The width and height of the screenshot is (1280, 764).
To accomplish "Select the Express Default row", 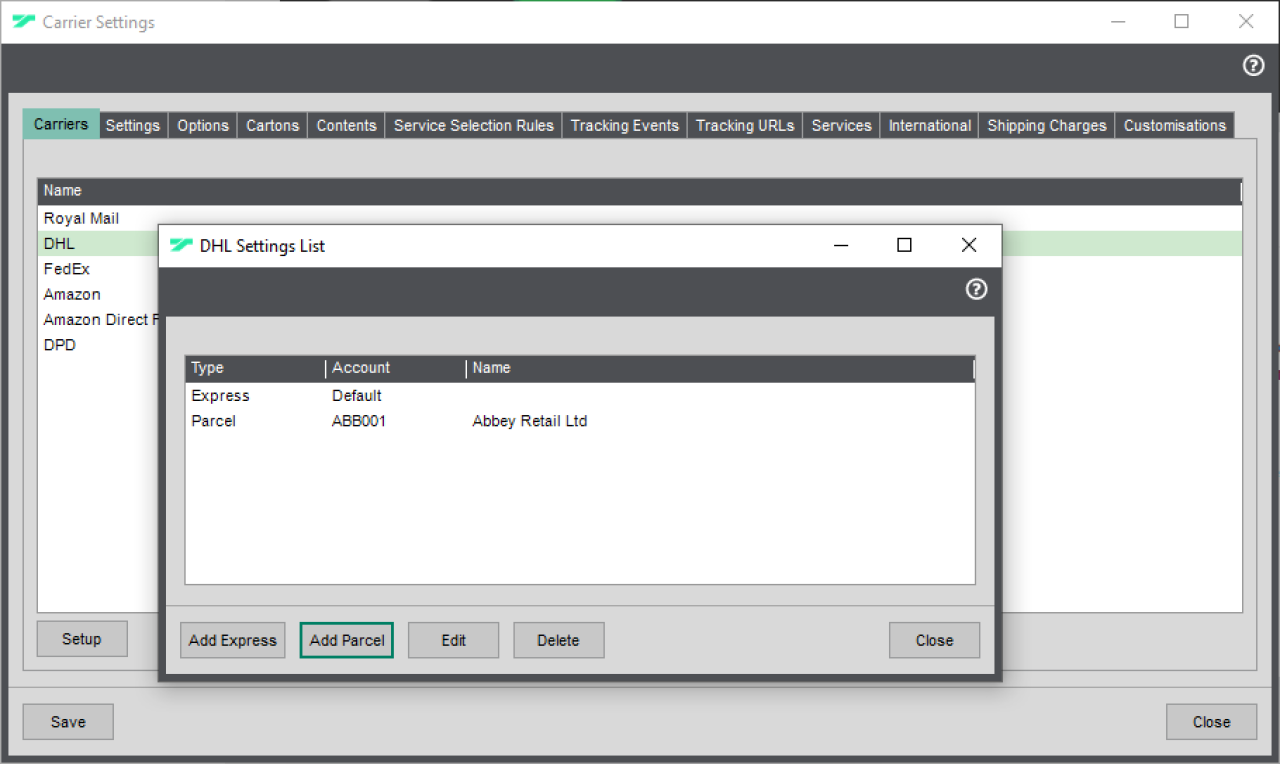I will coord(580,396).
